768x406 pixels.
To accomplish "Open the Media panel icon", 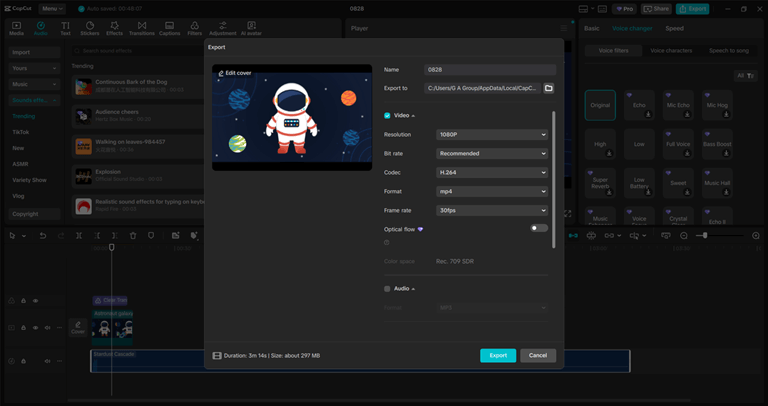I will tap(16, 28).
